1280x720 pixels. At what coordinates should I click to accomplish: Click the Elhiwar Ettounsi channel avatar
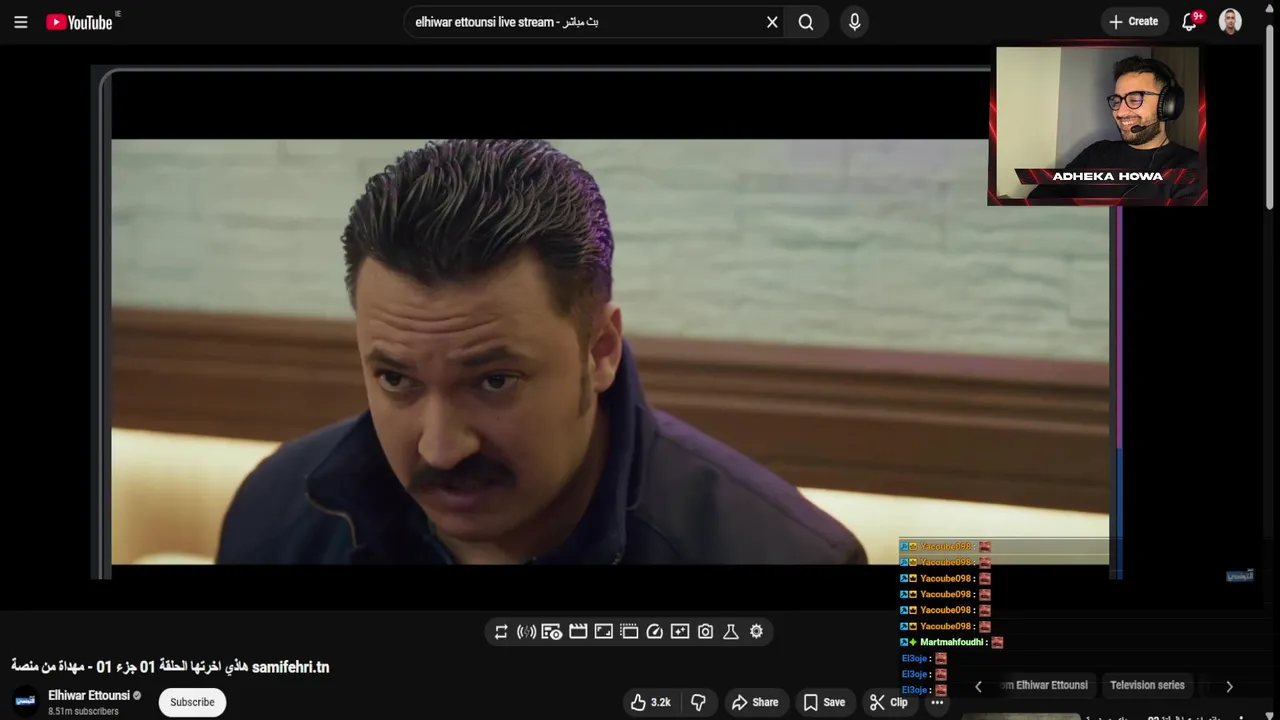(x=26, y=702)
